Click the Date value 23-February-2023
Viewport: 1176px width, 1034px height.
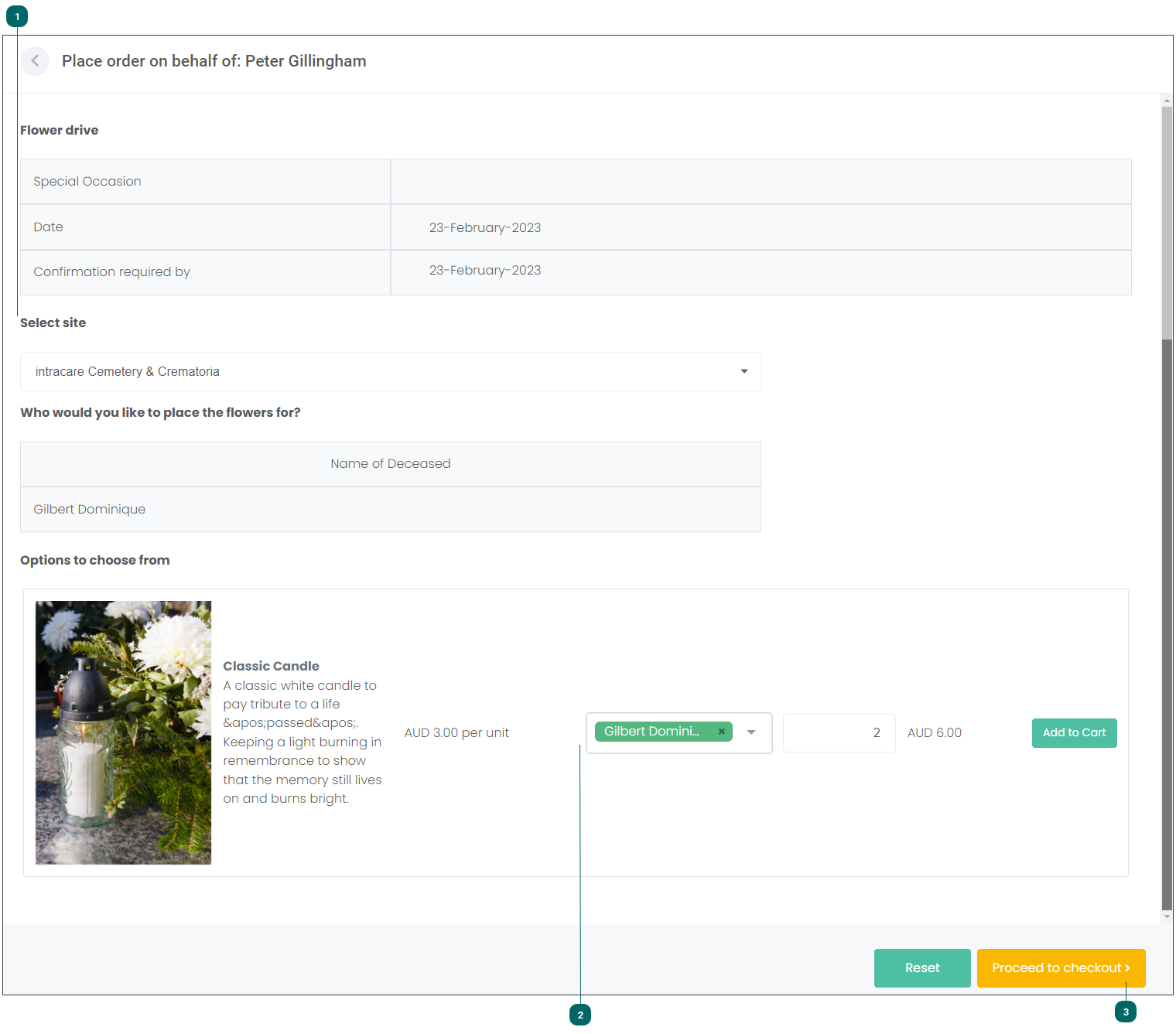(x=485, y=228)
